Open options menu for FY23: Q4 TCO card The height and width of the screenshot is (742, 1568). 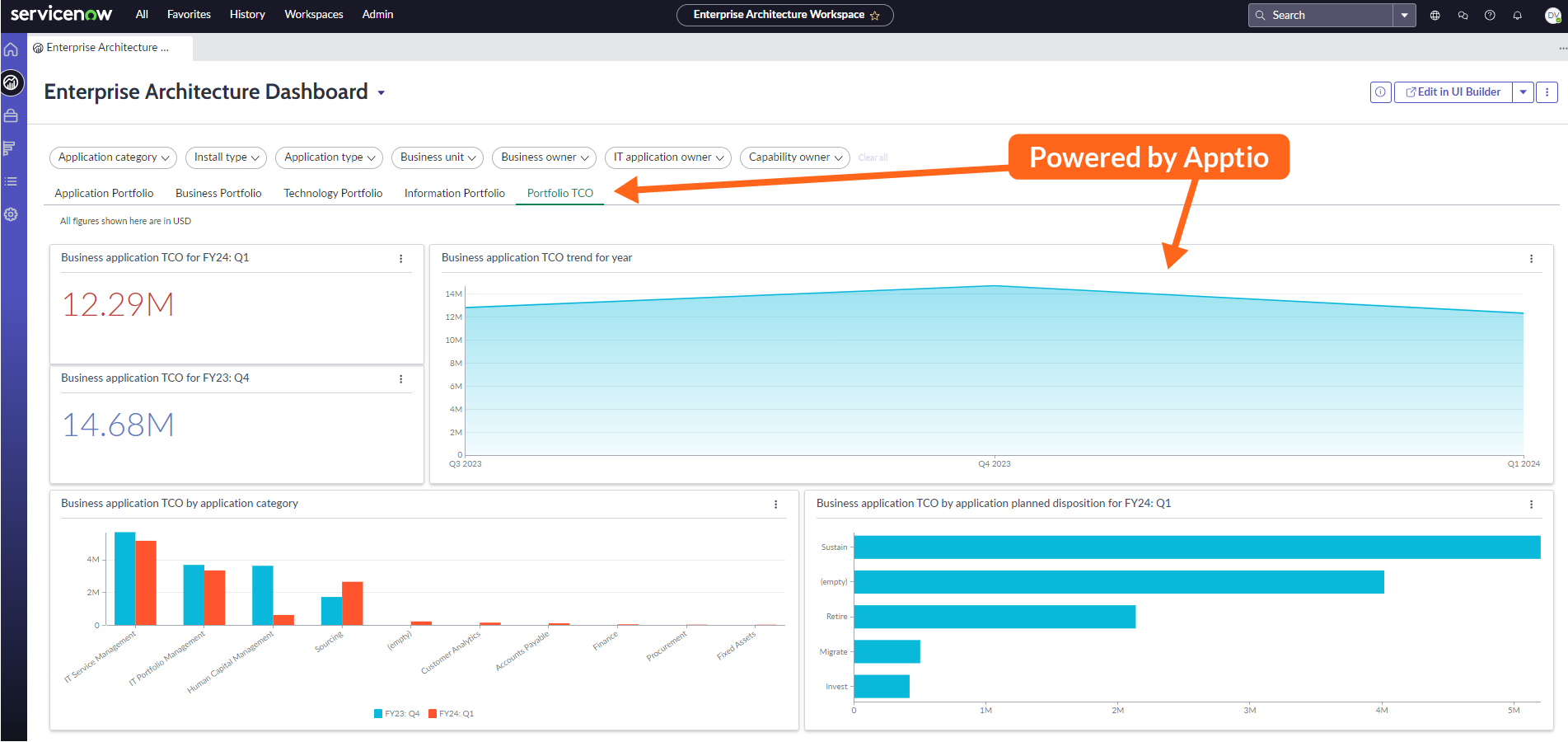(x=401, y=379)
